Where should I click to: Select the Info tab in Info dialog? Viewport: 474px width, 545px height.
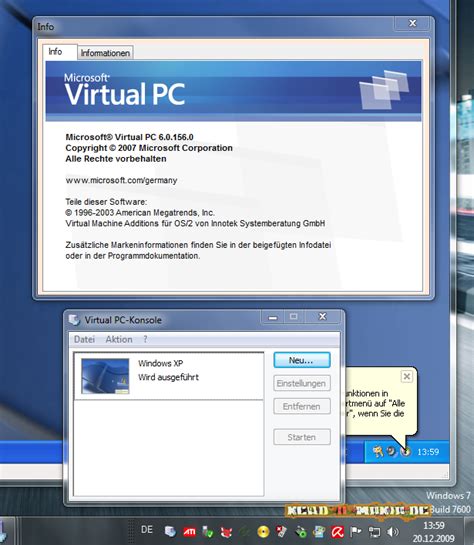tap(59, 52)
